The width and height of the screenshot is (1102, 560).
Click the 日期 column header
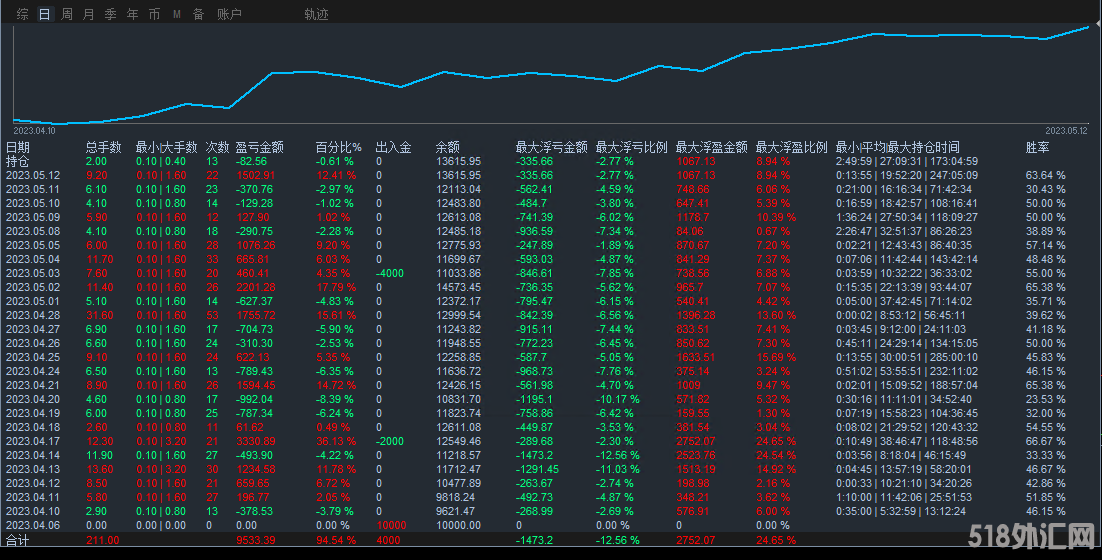(18, 148)
